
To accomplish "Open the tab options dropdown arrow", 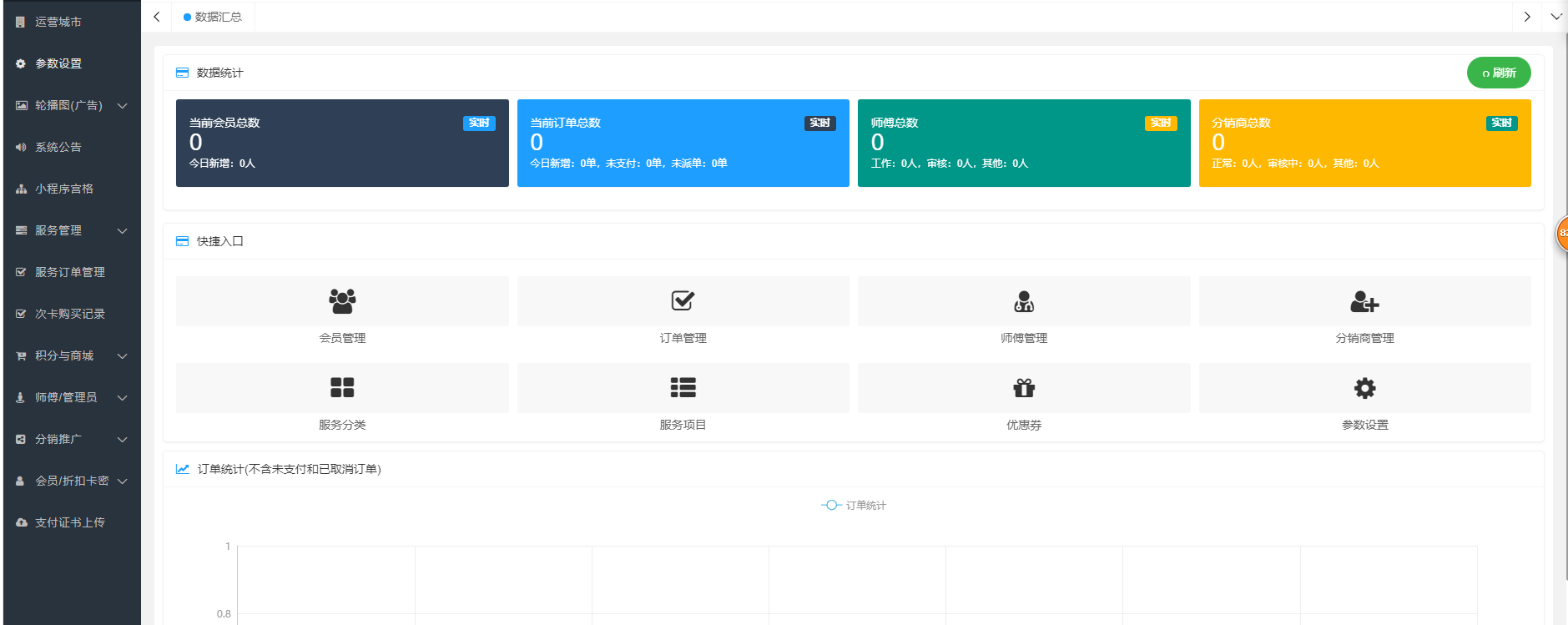I will click(1555, 17).
